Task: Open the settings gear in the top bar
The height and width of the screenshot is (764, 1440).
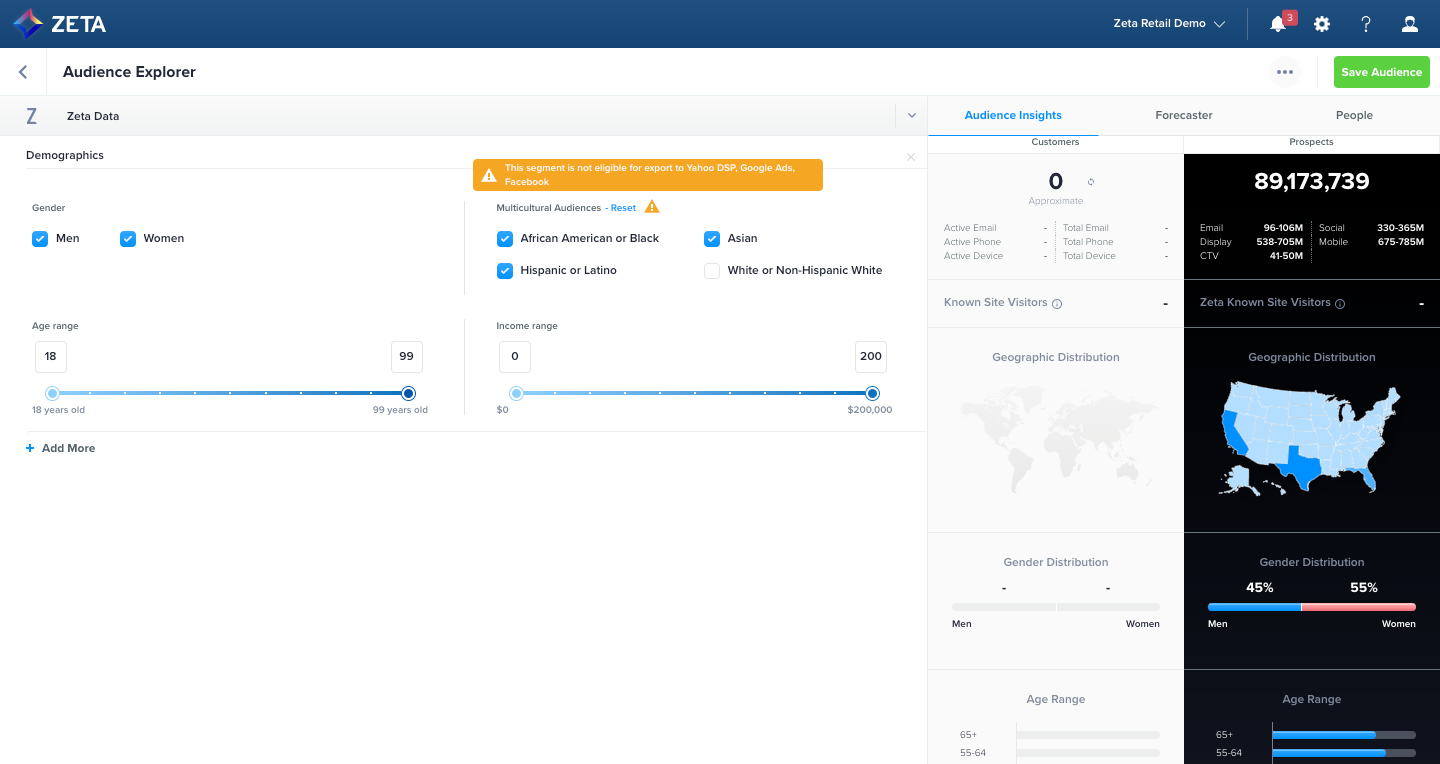Action: click(x=1322, y=22)
